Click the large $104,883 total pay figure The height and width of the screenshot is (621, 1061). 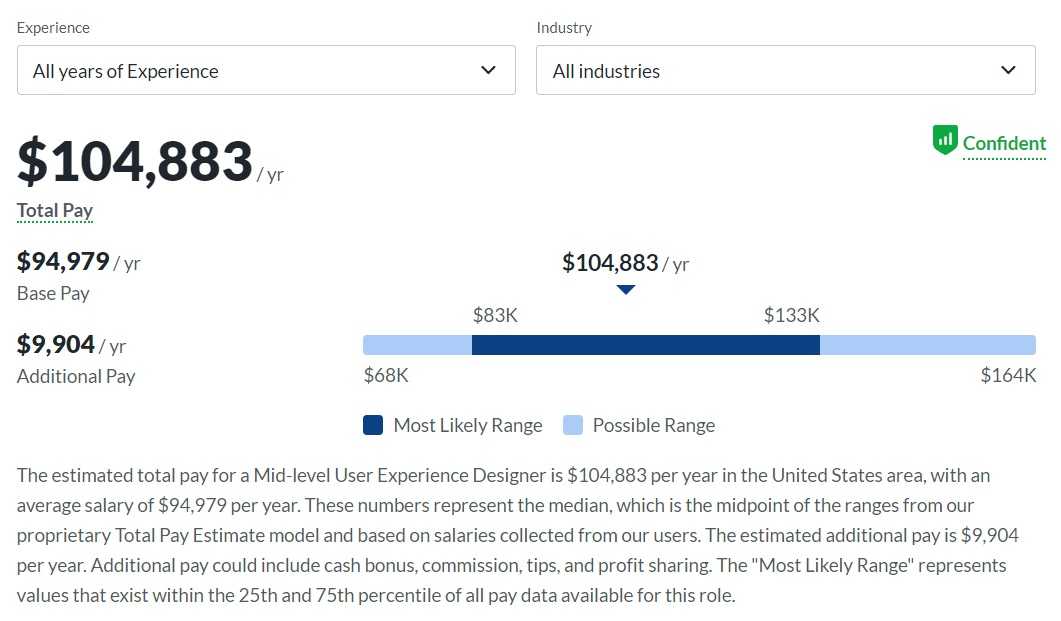[135, 162]
